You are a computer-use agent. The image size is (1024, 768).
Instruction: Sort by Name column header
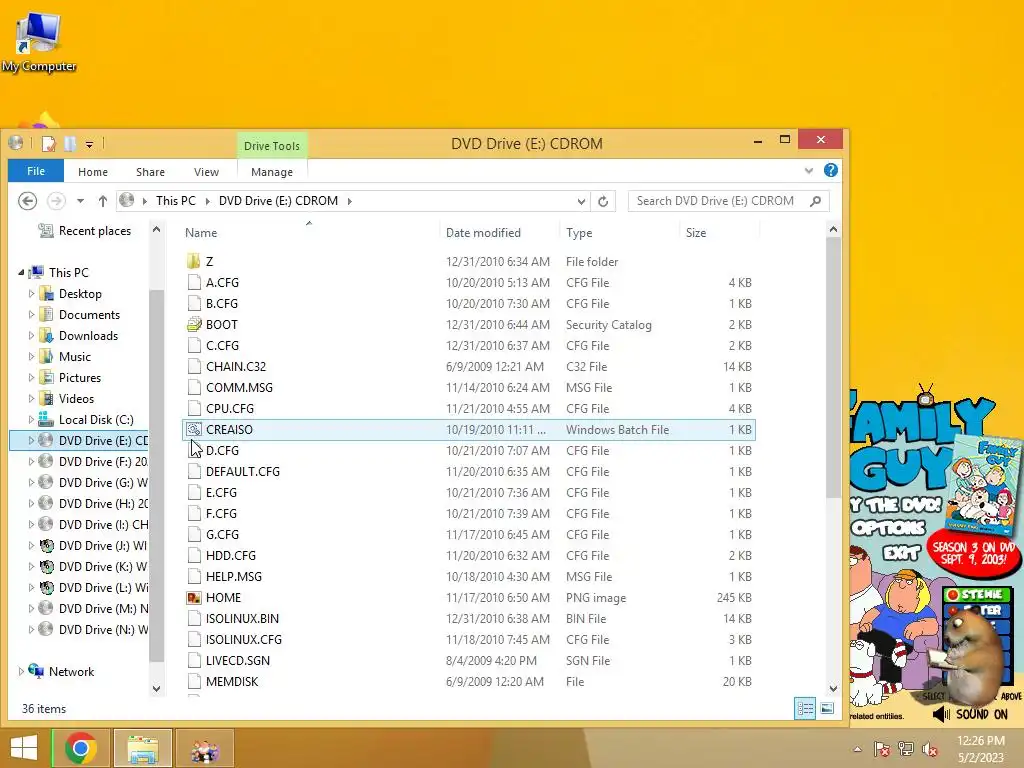311,232
